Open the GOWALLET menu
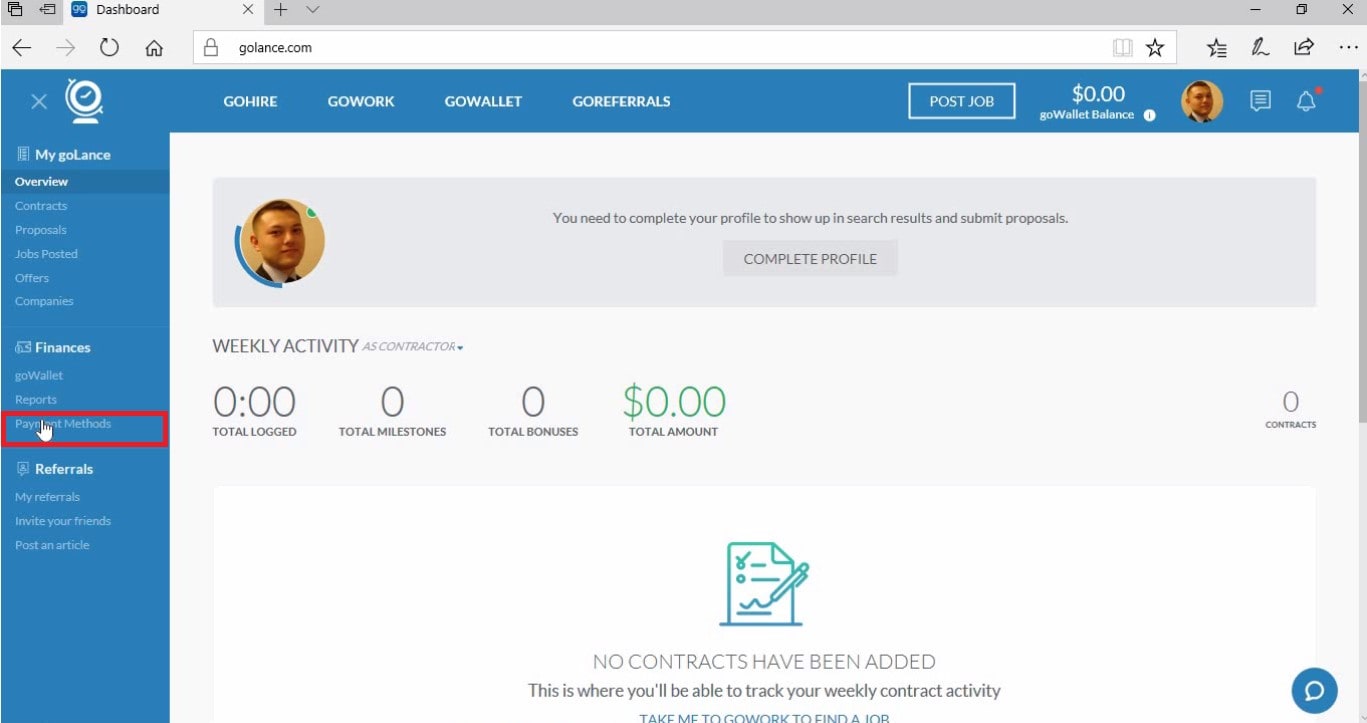 pos(483,101)
